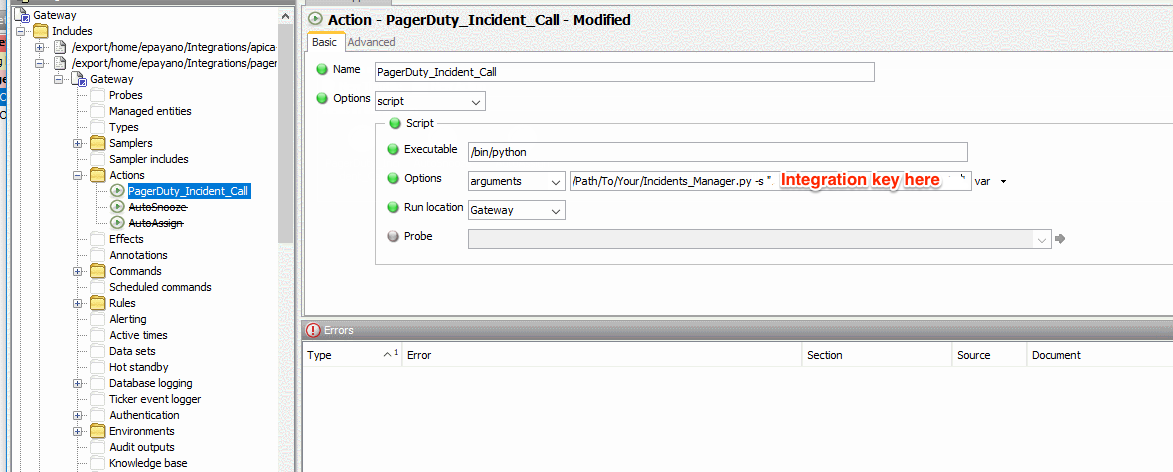Select PagerDuty_Incident_Call in the tree

tap(188, 191)
